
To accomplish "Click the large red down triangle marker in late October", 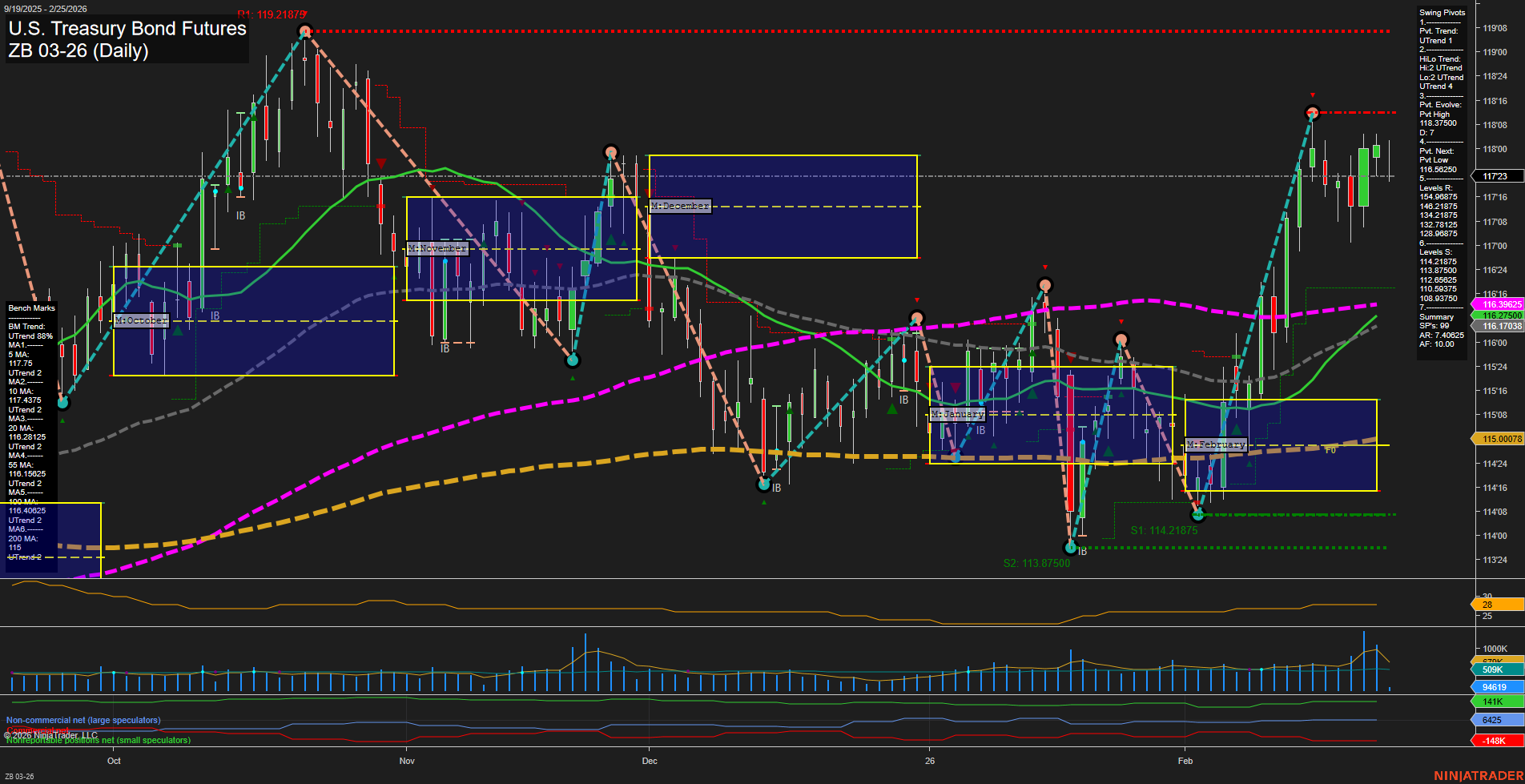I will tap(381, 163).
